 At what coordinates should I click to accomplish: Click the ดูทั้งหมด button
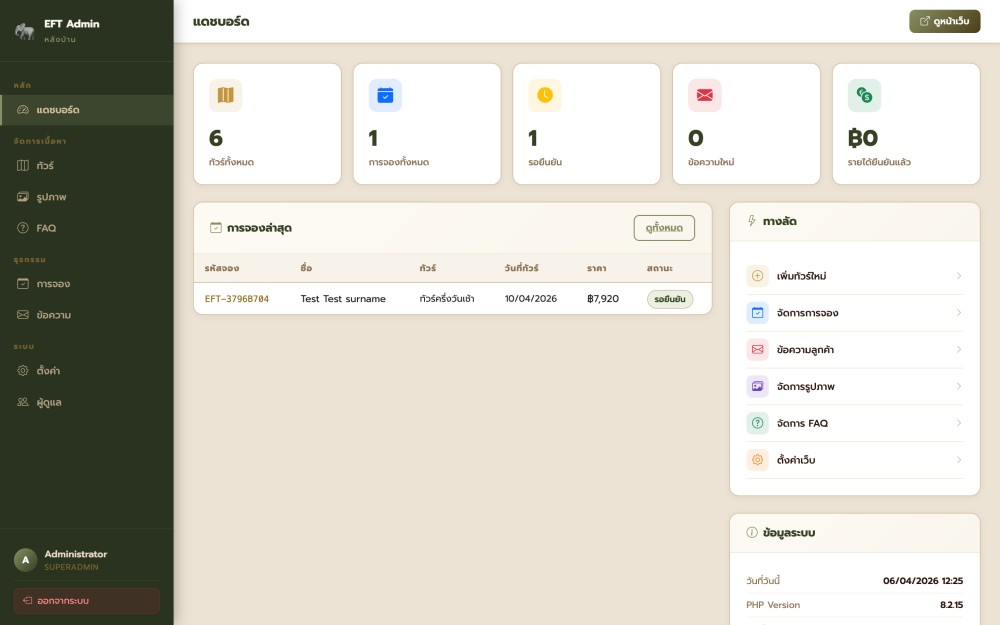click(x=664, y=228)
